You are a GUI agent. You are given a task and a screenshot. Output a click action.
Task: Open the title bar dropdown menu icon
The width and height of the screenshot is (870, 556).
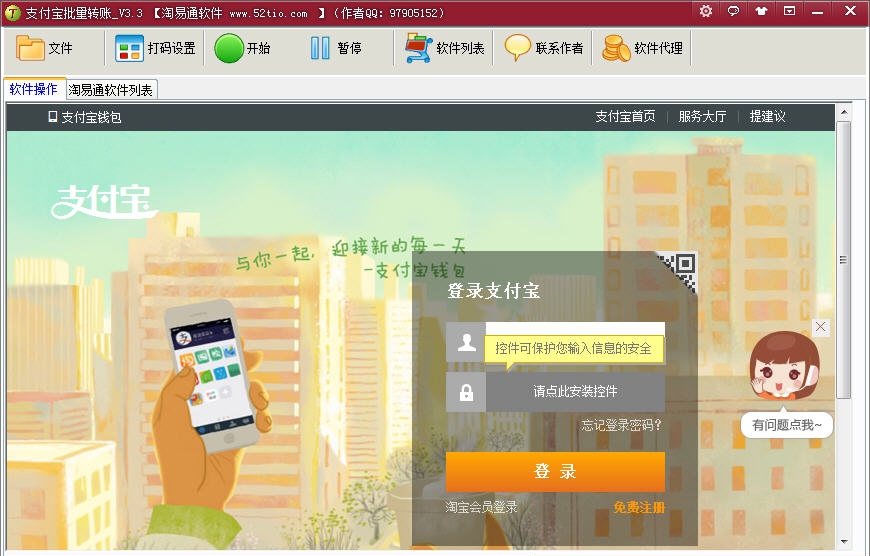click(x=789, y=11)
